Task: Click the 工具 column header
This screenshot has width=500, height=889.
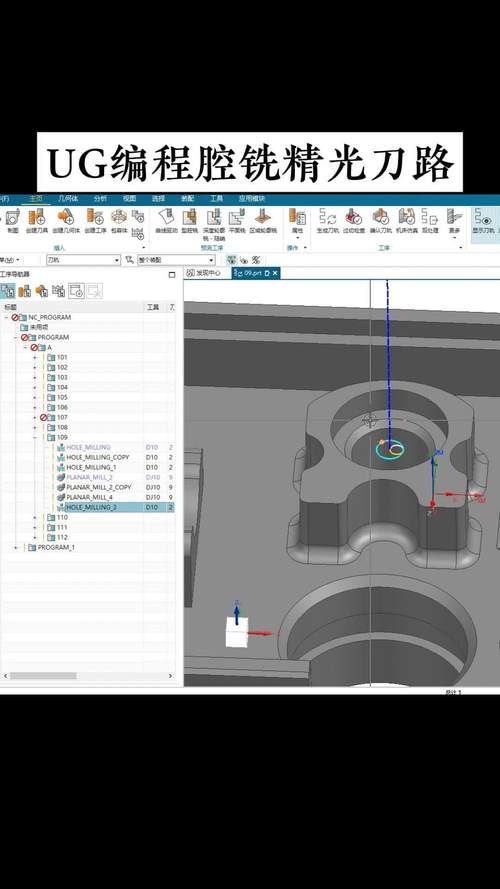Action: coord(153,307)
